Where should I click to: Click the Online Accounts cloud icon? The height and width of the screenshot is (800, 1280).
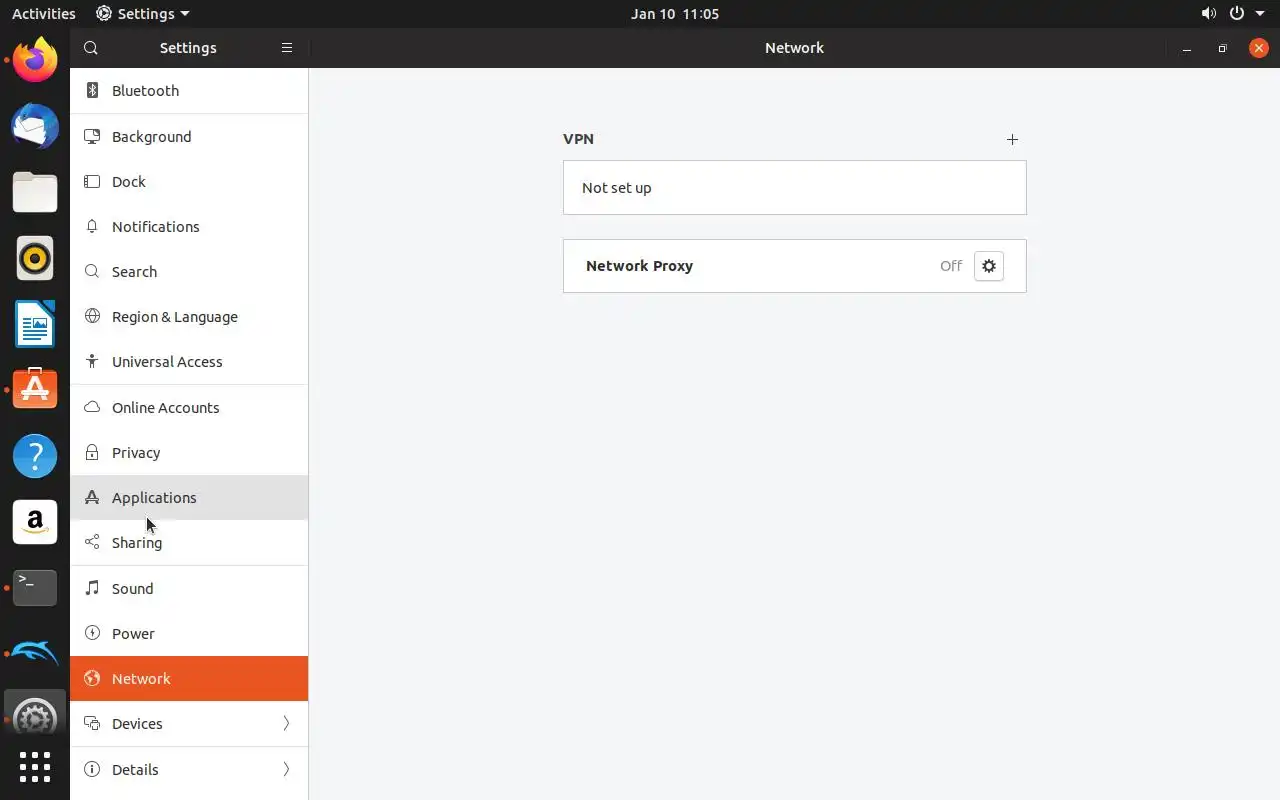[92, 407]
